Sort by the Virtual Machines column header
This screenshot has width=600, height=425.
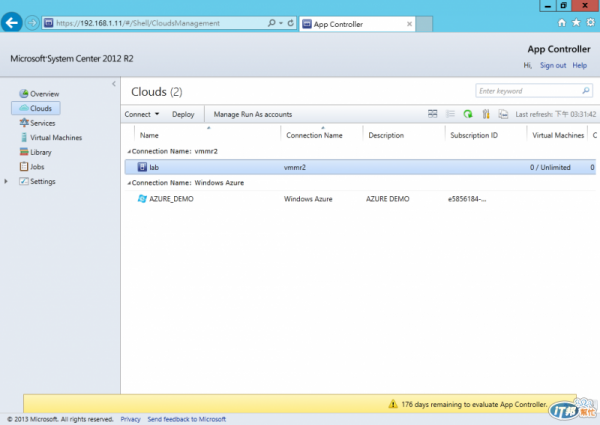(558, 135)
